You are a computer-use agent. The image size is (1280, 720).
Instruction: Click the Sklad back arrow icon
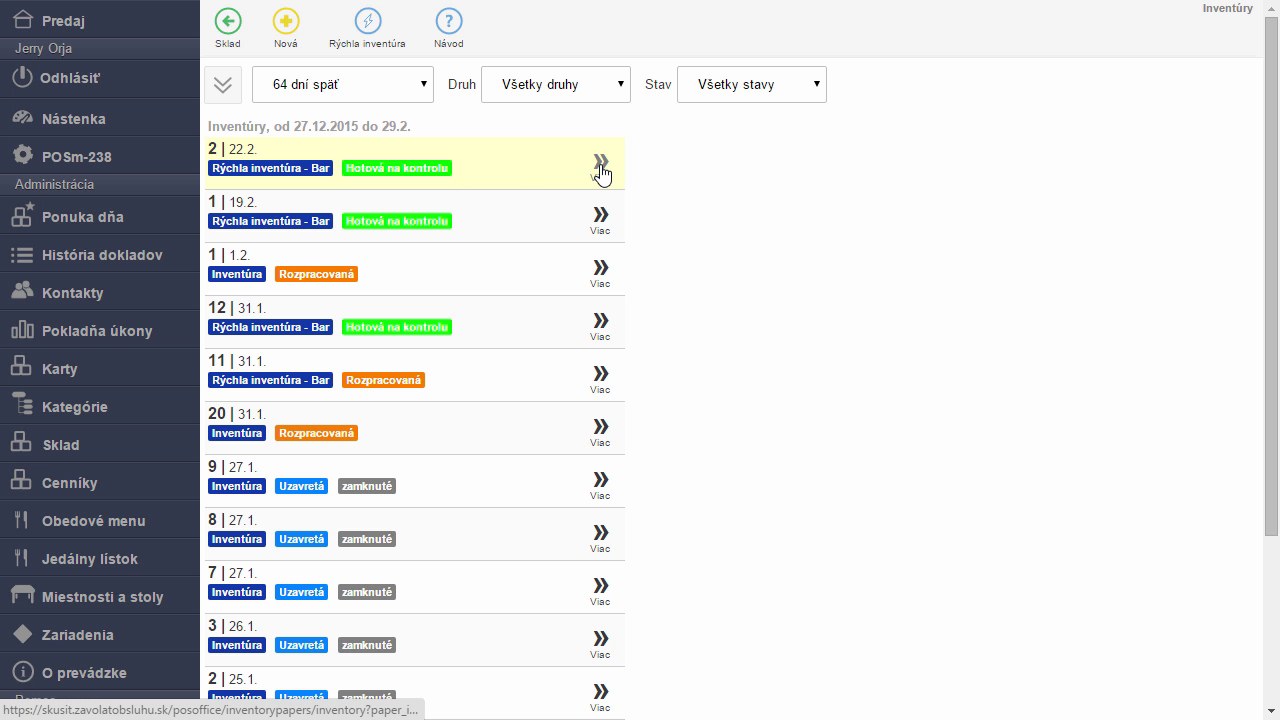pos(228,21)
